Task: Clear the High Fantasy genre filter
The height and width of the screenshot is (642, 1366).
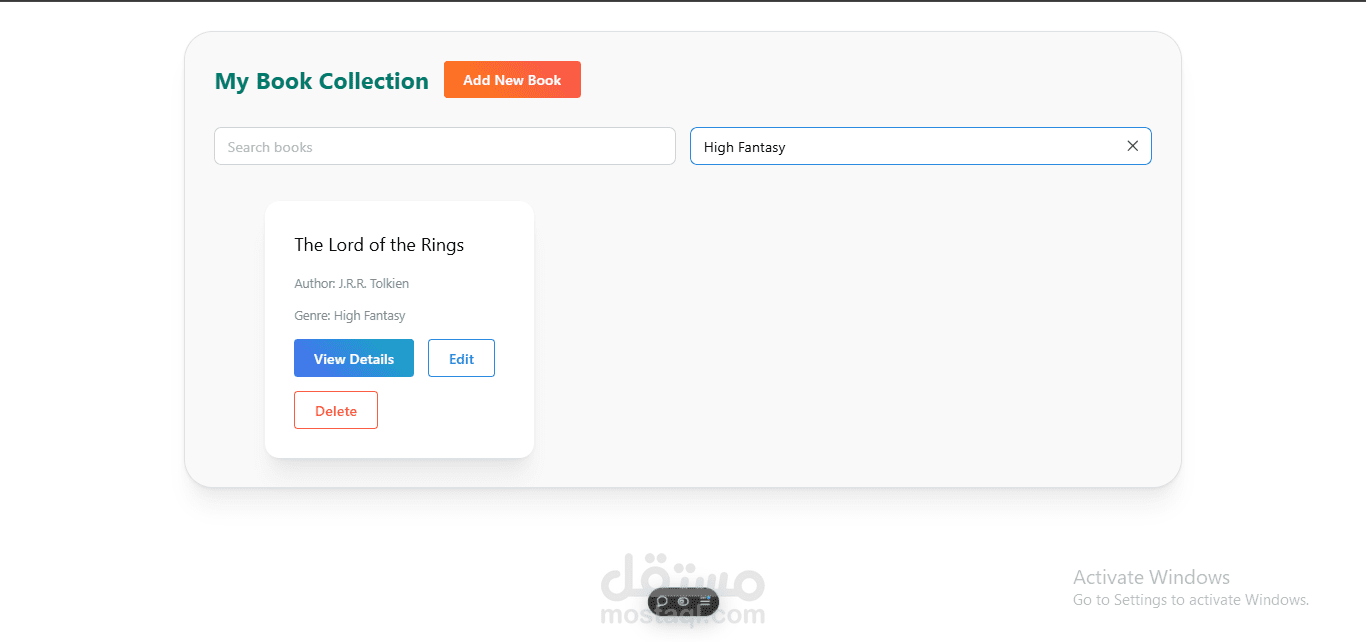Action: pos(1132,146)
